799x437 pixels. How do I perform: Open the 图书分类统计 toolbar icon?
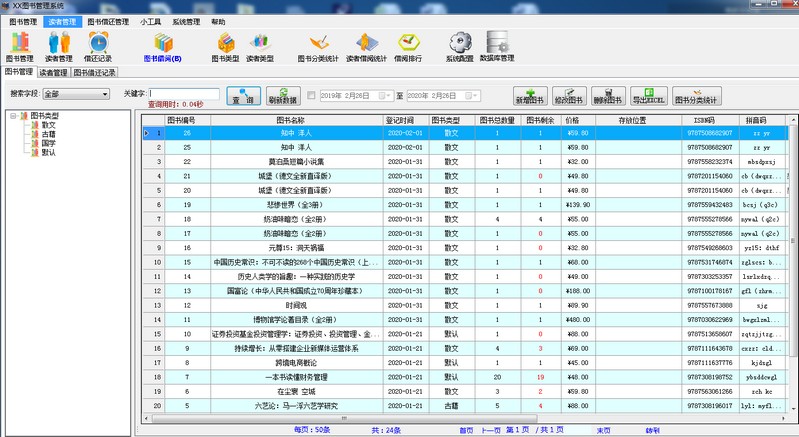(x=323, y=46)
